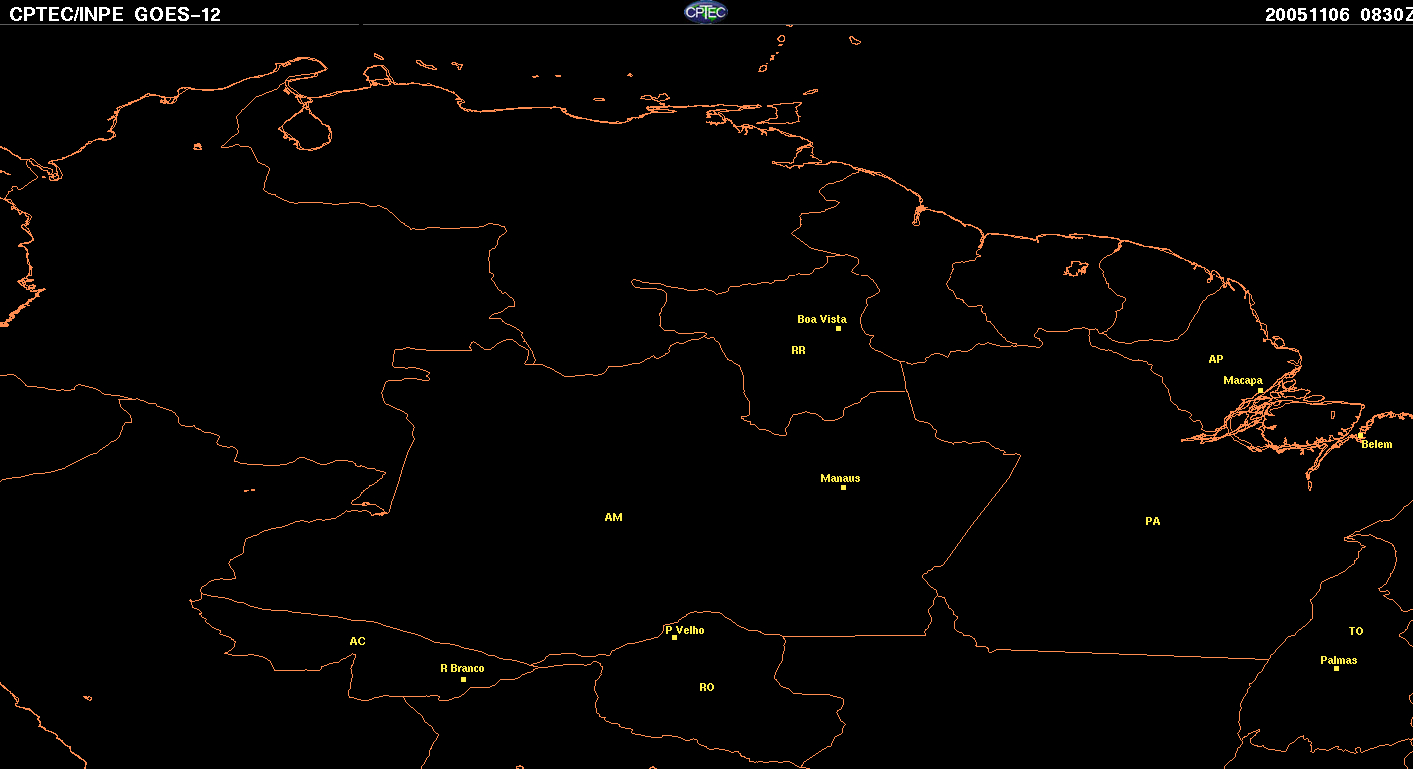Click the Palmas city label

pyautogui.click(x=1339, y=660)
